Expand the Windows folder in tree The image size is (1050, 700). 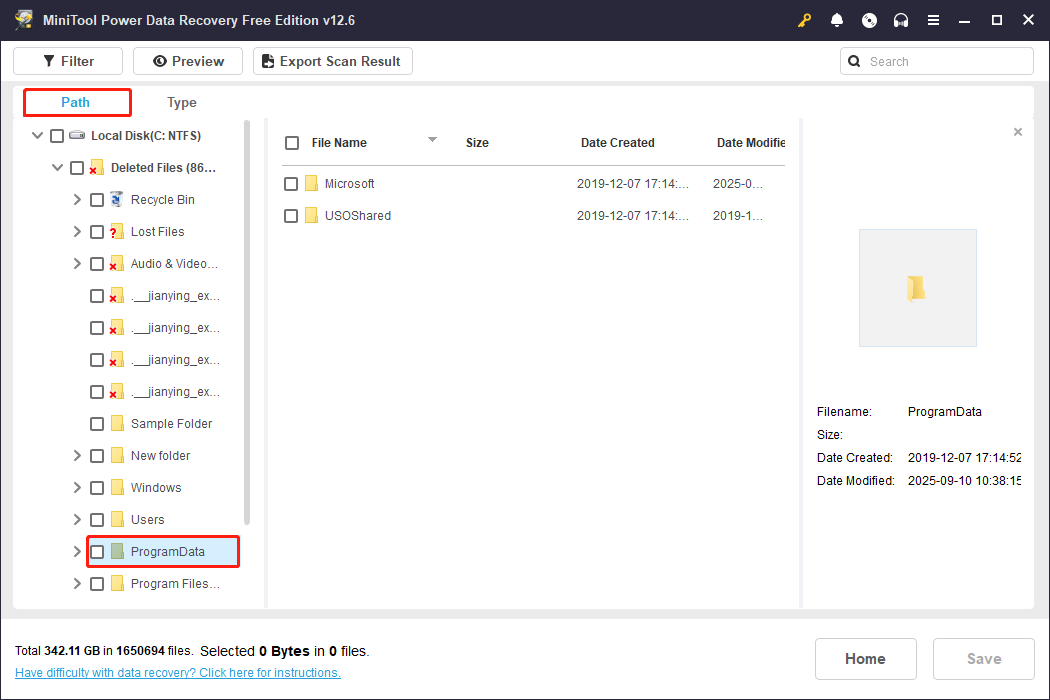tap(77, 488)
